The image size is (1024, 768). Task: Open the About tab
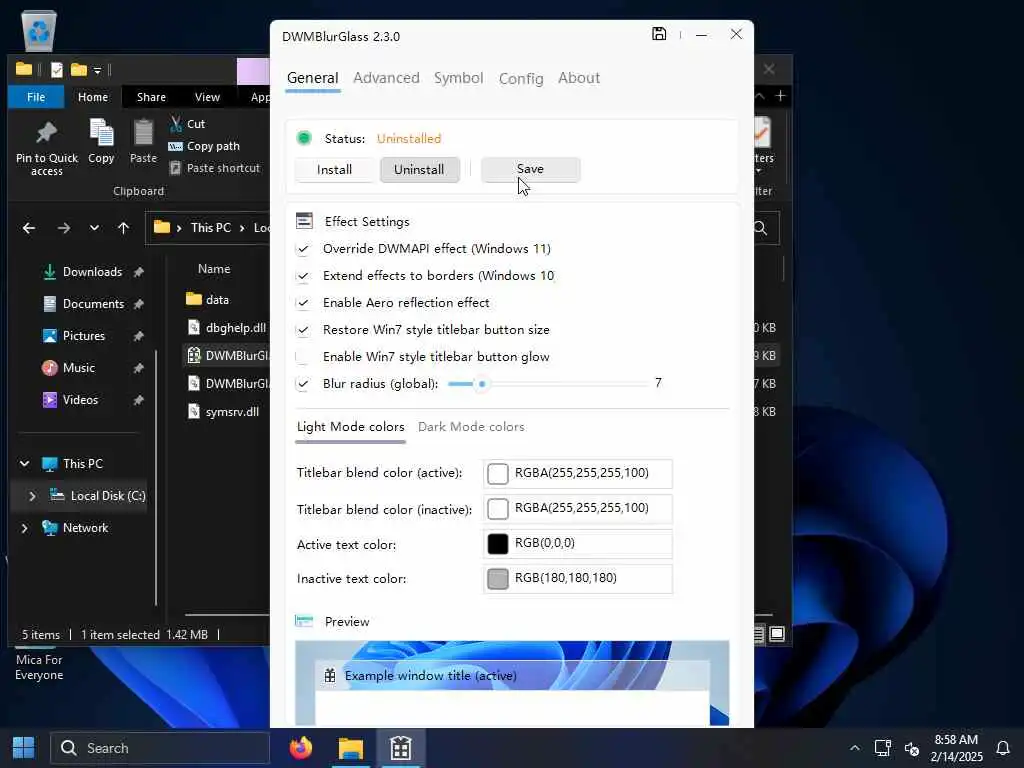click(x=579, y=78)
